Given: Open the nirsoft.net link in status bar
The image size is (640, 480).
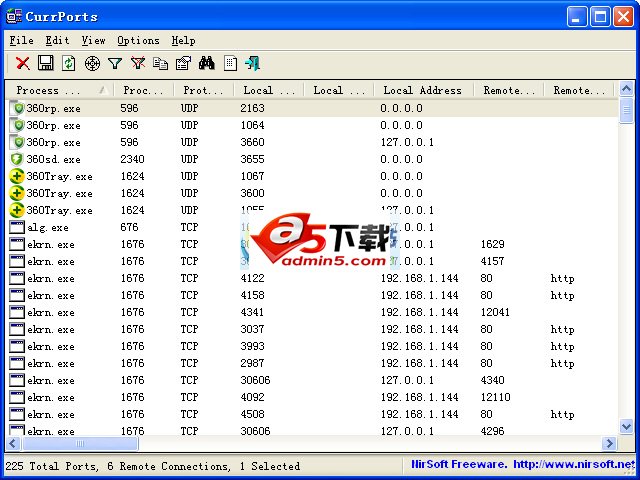Looking at the screenshot, I should [x=572, y=465].
